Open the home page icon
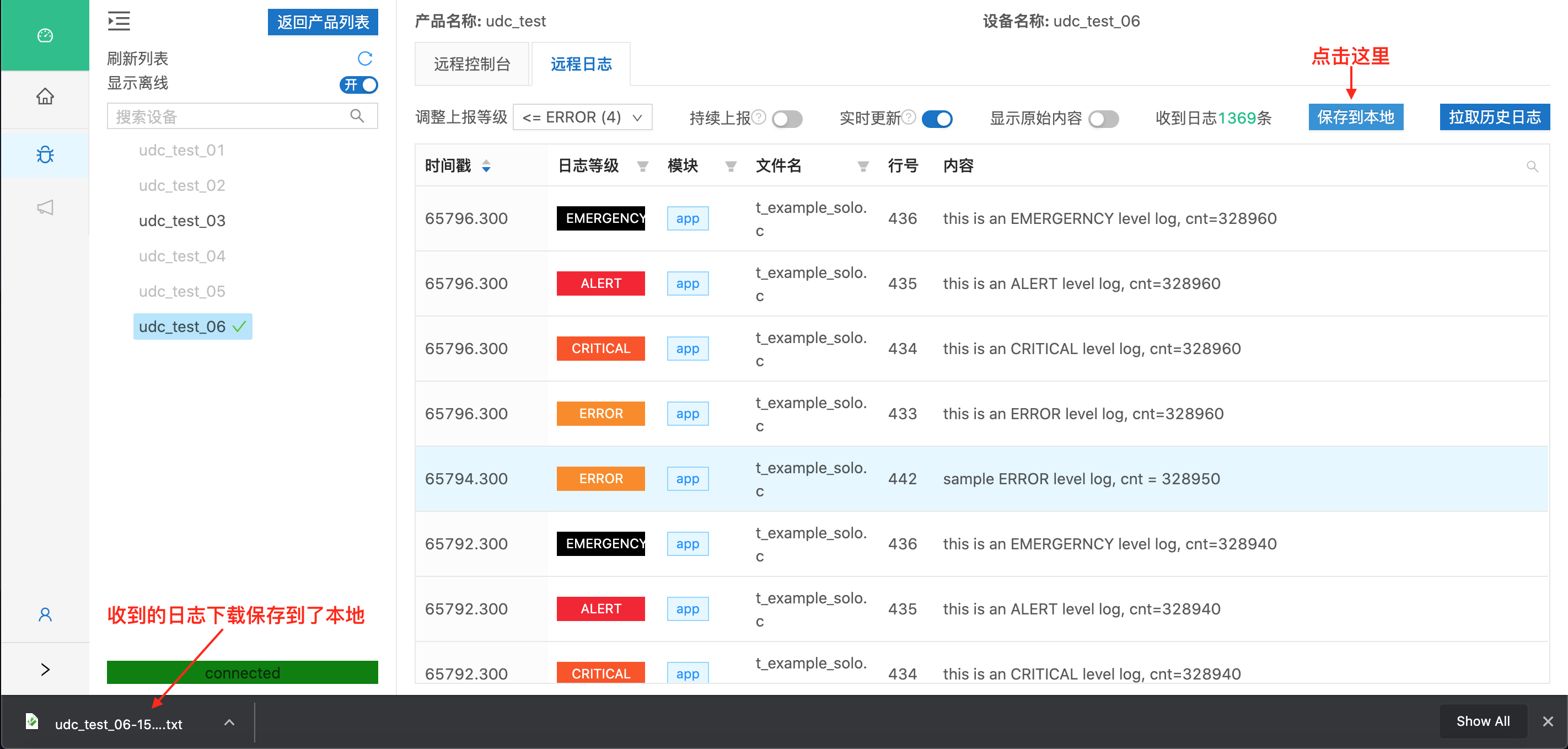The image size is (1568, 749). tap(45, 96)
